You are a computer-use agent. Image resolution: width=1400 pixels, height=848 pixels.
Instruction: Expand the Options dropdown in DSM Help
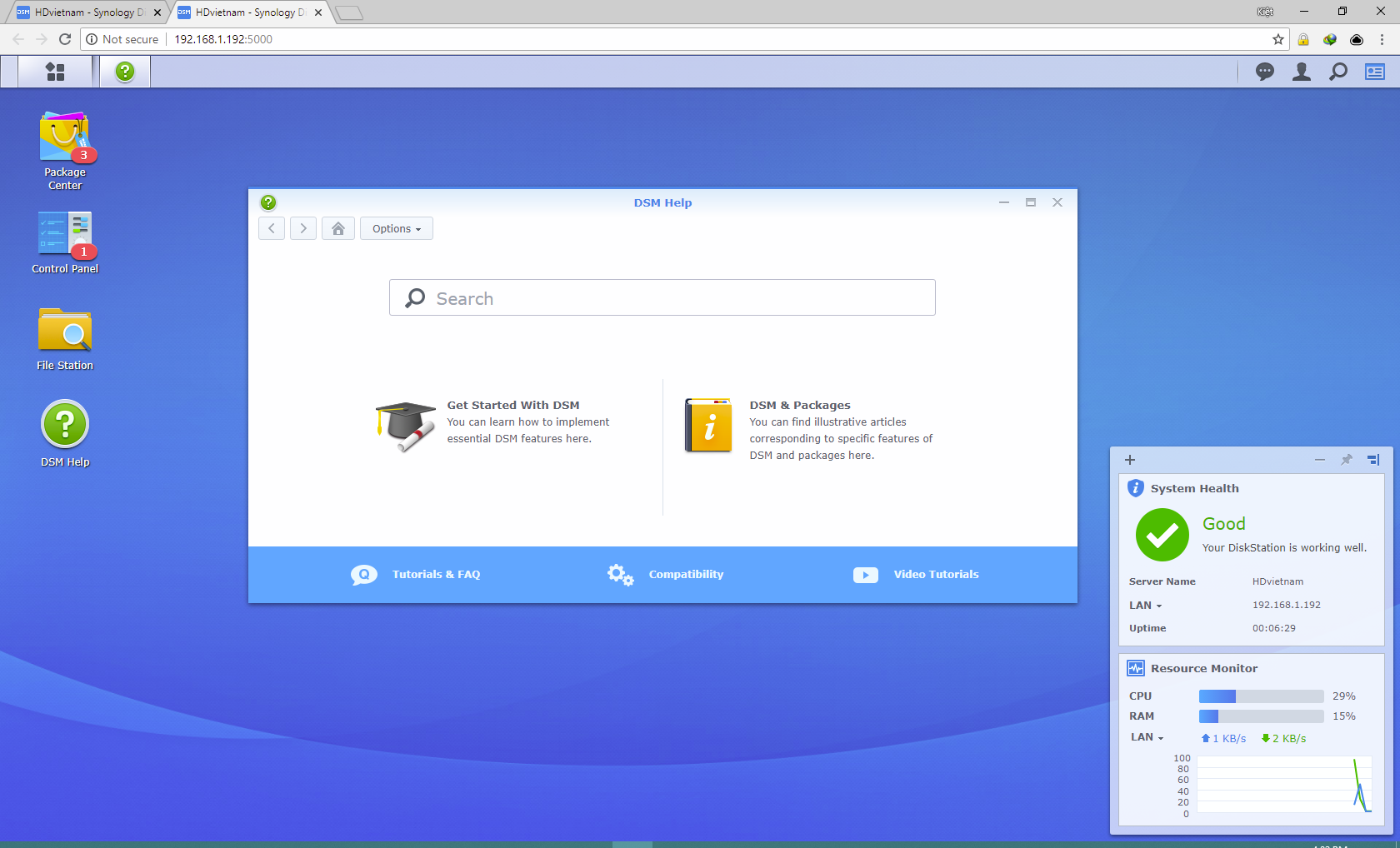[x=397, y=228]
